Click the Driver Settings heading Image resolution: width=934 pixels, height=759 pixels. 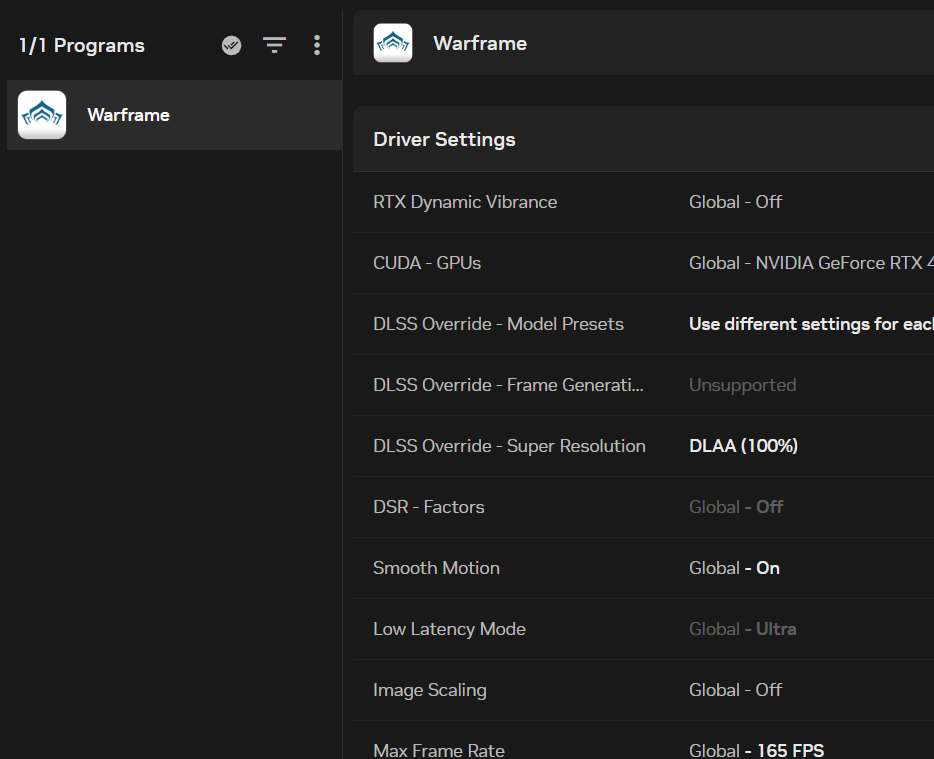(x=444, y=139)
